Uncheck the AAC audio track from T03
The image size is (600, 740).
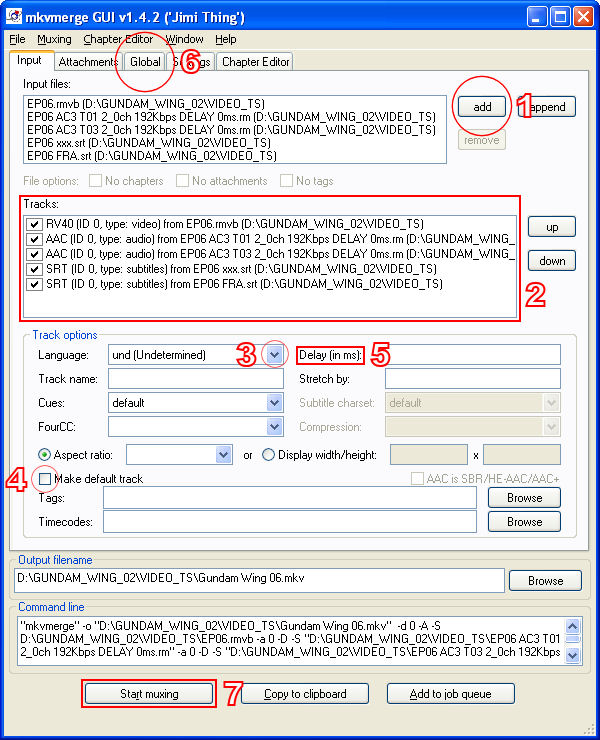pos(34,254)
